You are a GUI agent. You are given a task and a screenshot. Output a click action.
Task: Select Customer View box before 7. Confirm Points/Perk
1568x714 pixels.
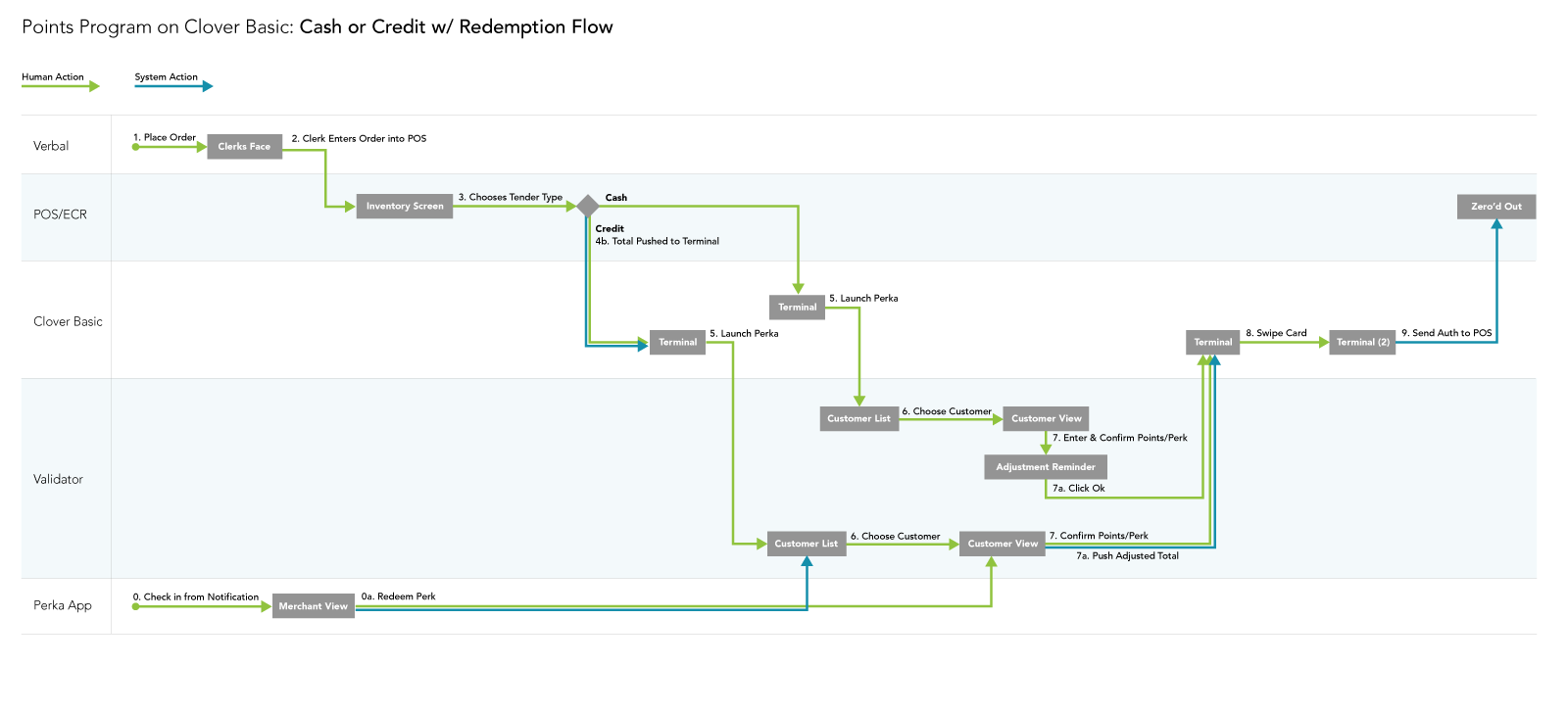click(x=1002, y=544)
